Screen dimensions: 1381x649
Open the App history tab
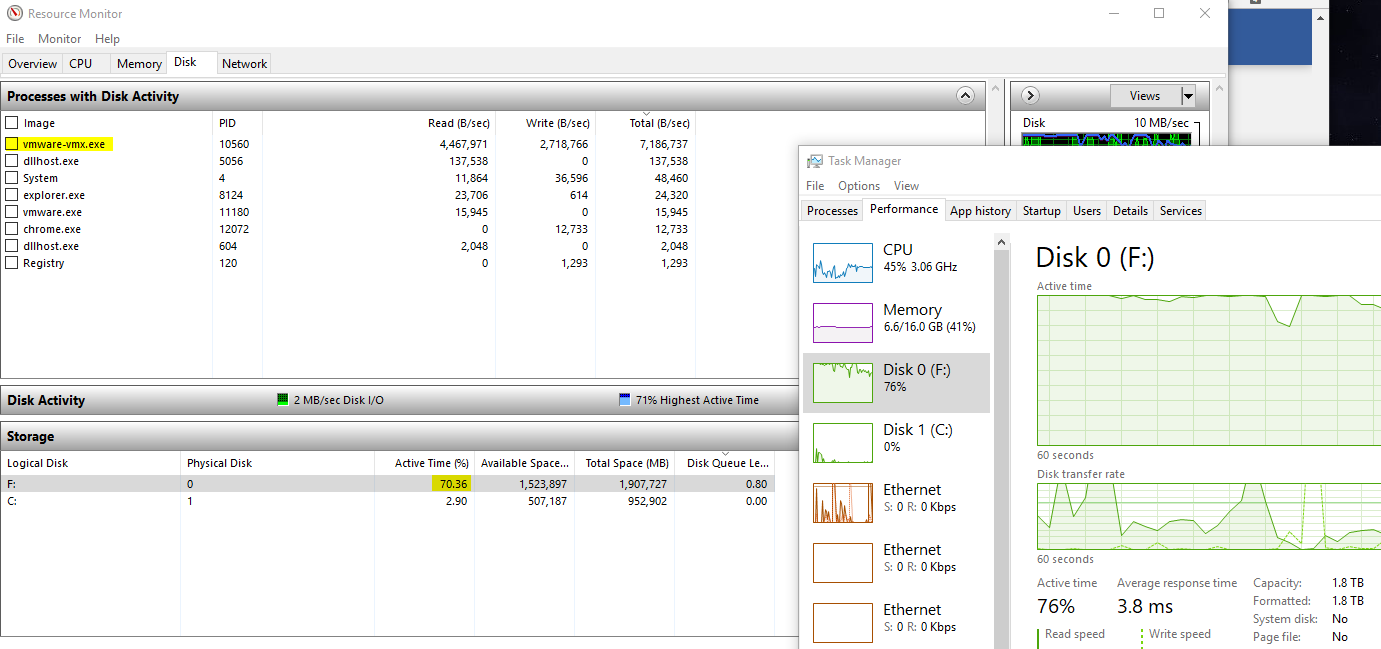[x=980, y=211]
